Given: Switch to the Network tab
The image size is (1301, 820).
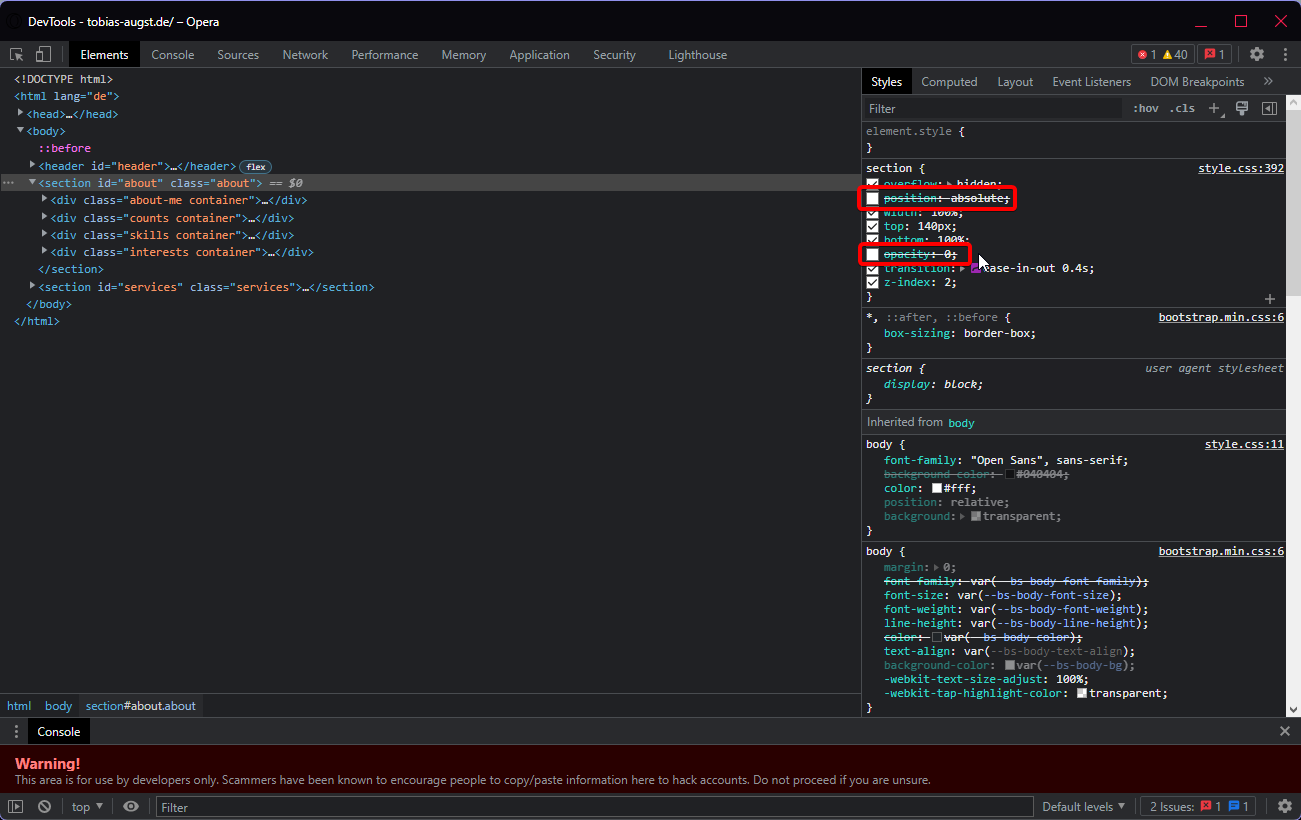Looking at the screenshot, I should tap(305, 55).
